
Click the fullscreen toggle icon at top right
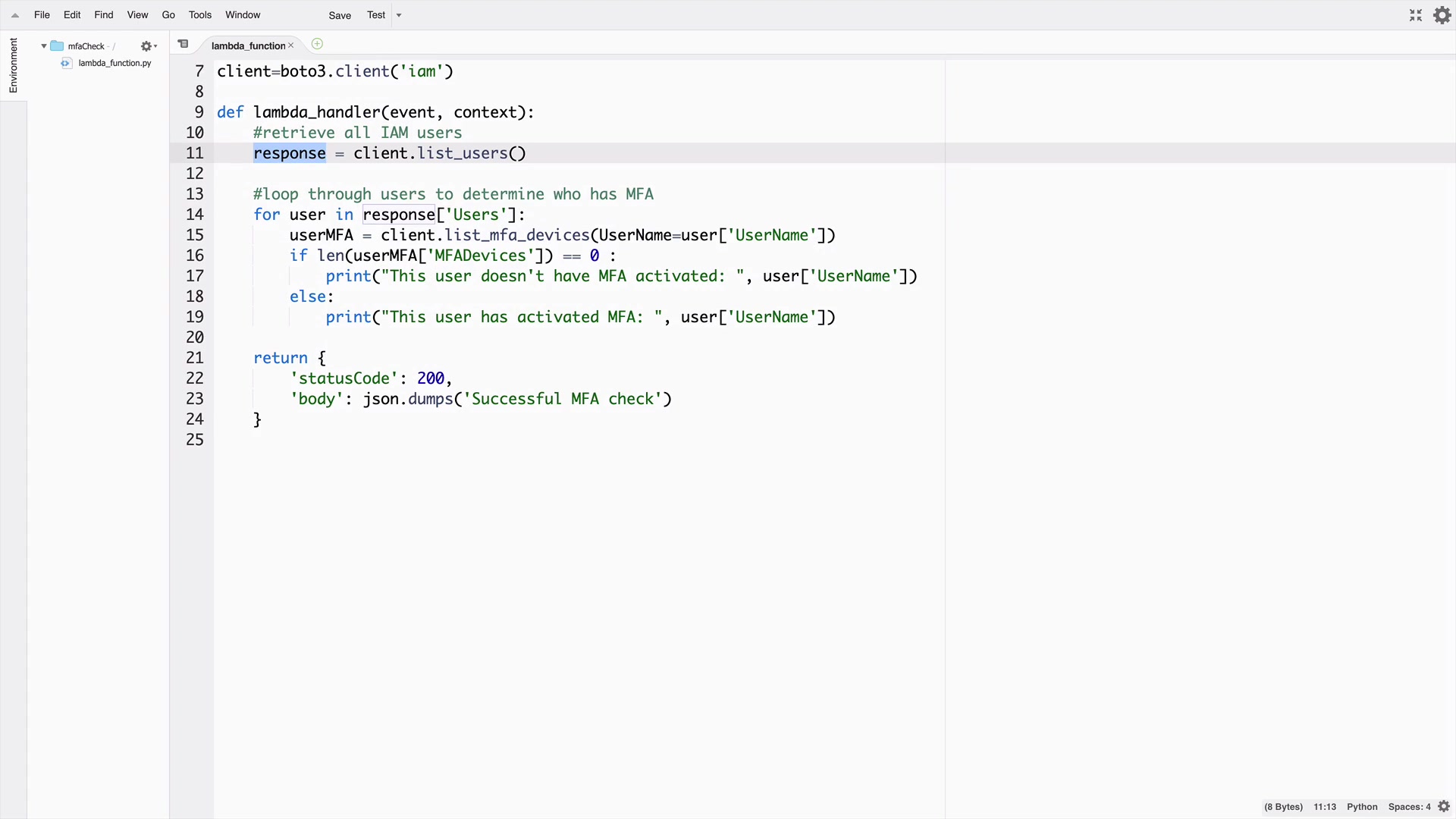point(1415,15)
